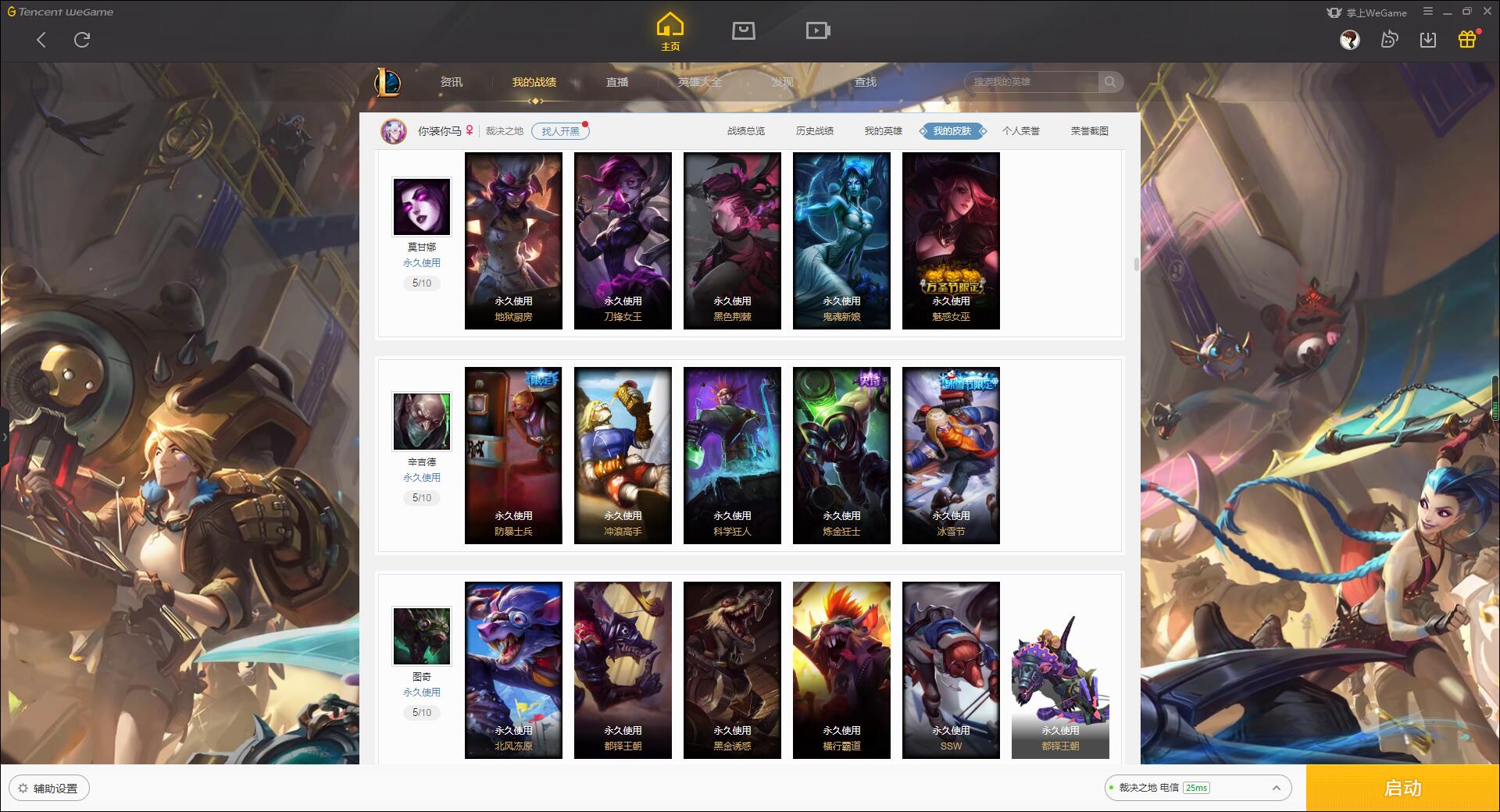Open the 发现 tab
The image size is (1500, 812).
[783, 82]
